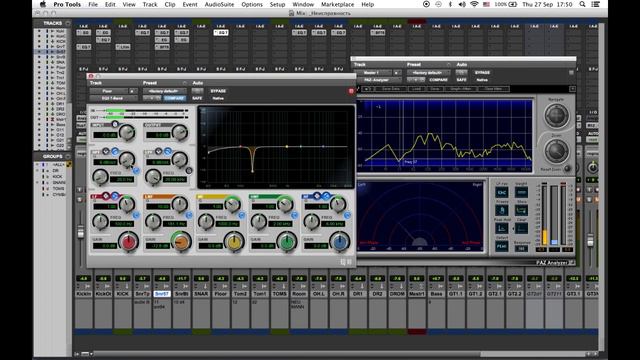This screenshot has width=640, height=360.
Task: Toggle automation SAFE in EQ plugin
Action: [x=197, y=98]
